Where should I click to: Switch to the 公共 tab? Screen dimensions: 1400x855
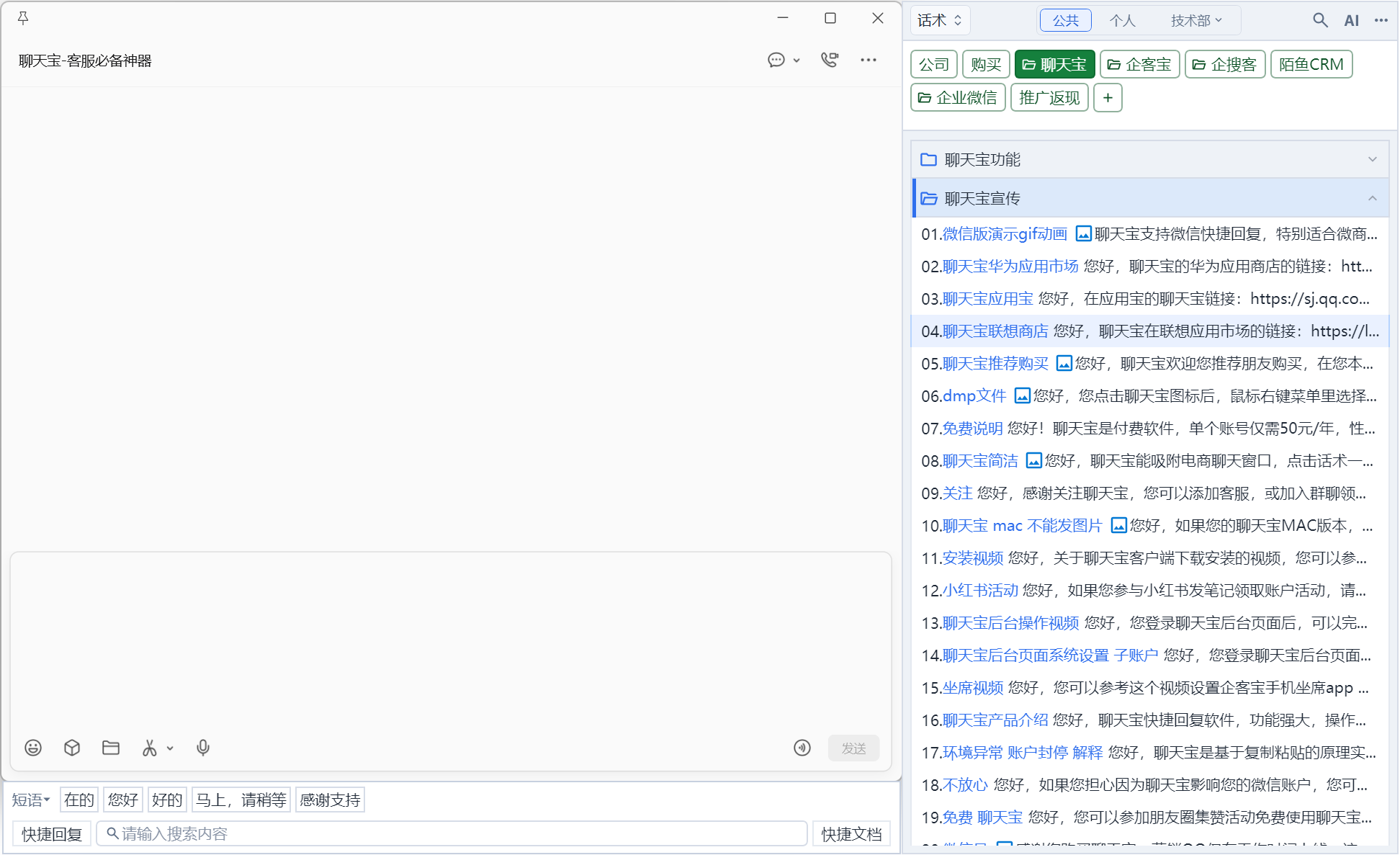pos(1065,20)
